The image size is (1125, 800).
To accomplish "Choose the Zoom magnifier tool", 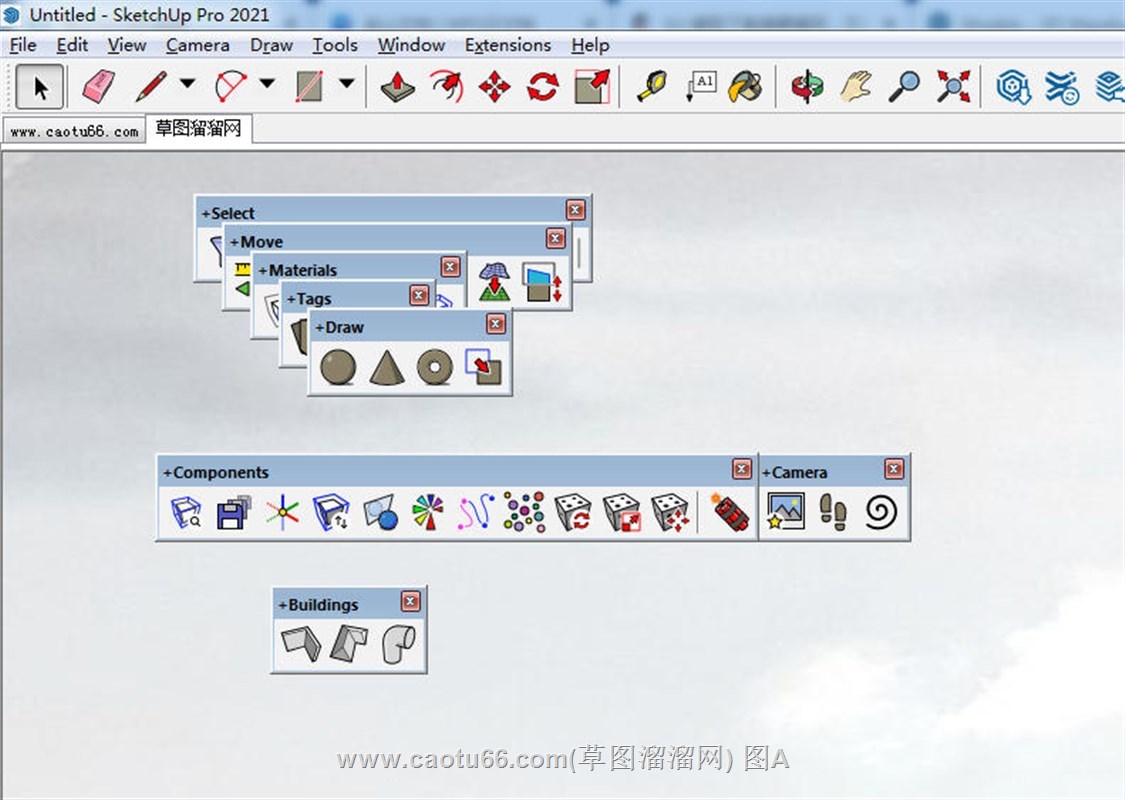I will point(904,87).
